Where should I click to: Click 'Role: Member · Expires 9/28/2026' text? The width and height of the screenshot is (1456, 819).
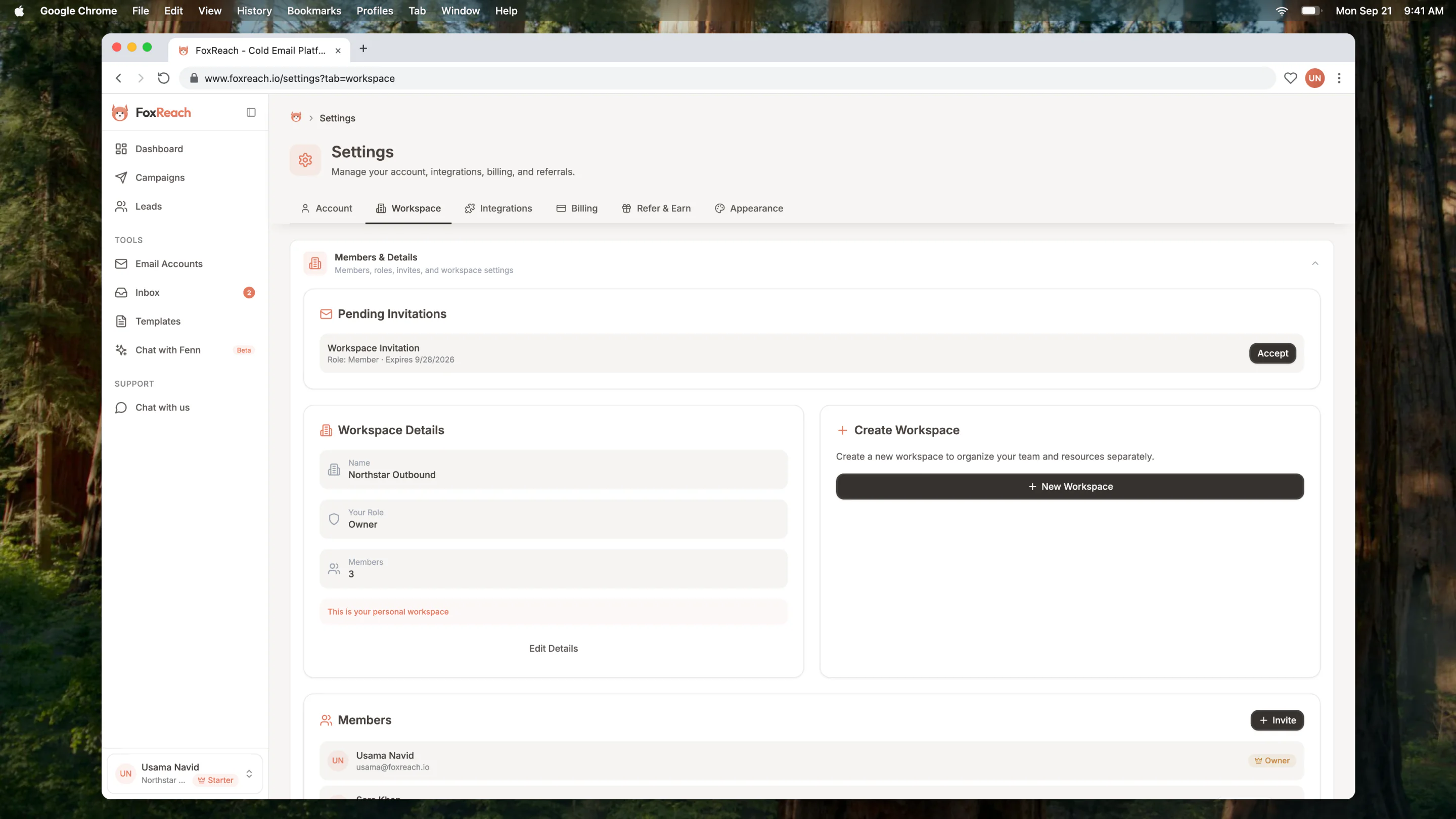click(391, 359)
